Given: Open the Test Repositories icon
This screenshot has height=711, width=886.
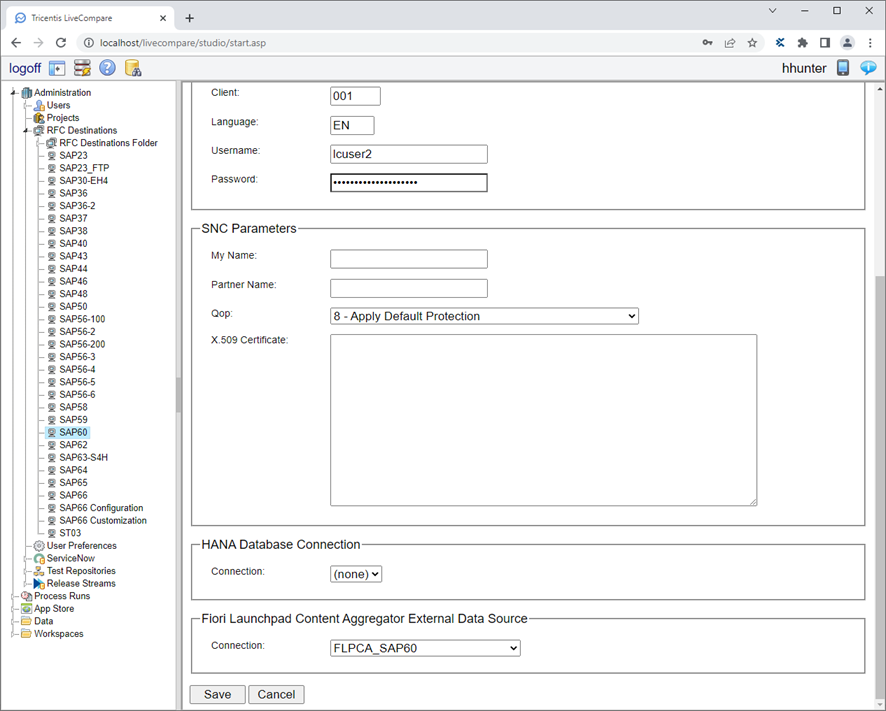Looking at the screenshot, I should click(x=39, y=570).
